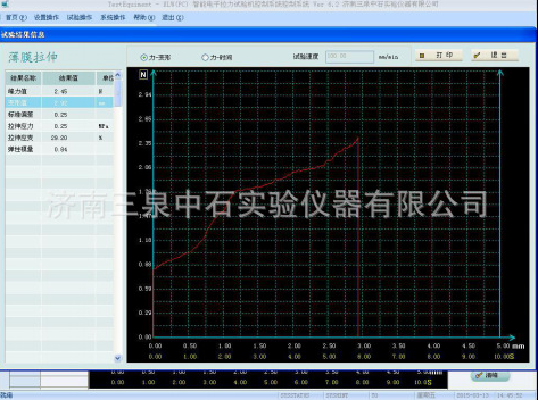Screen dimensions: 538x400
Task: Click the app icon in the title bar
Action: (4, 4)
